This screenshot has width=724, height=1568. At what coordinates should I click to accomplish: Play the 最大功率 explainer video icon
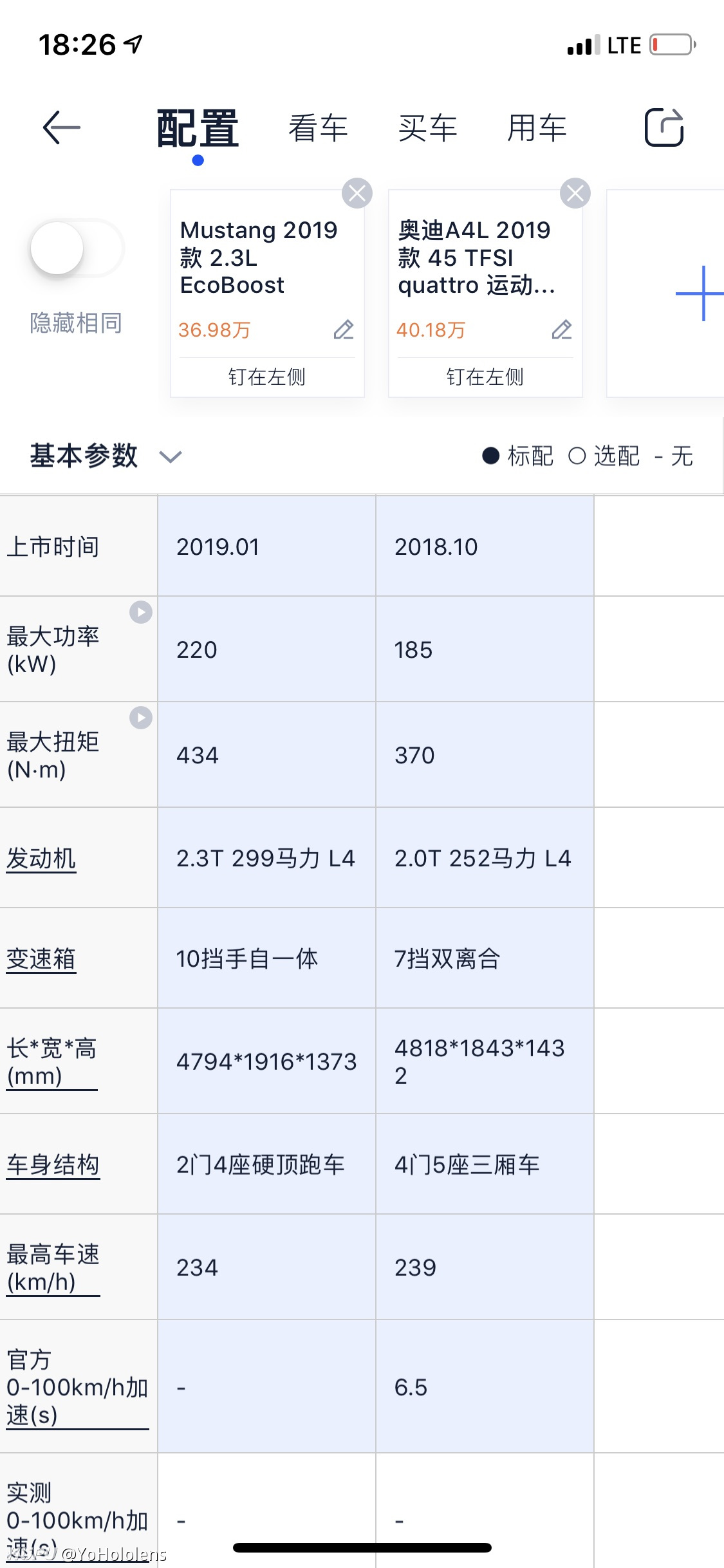coord(141,611)
